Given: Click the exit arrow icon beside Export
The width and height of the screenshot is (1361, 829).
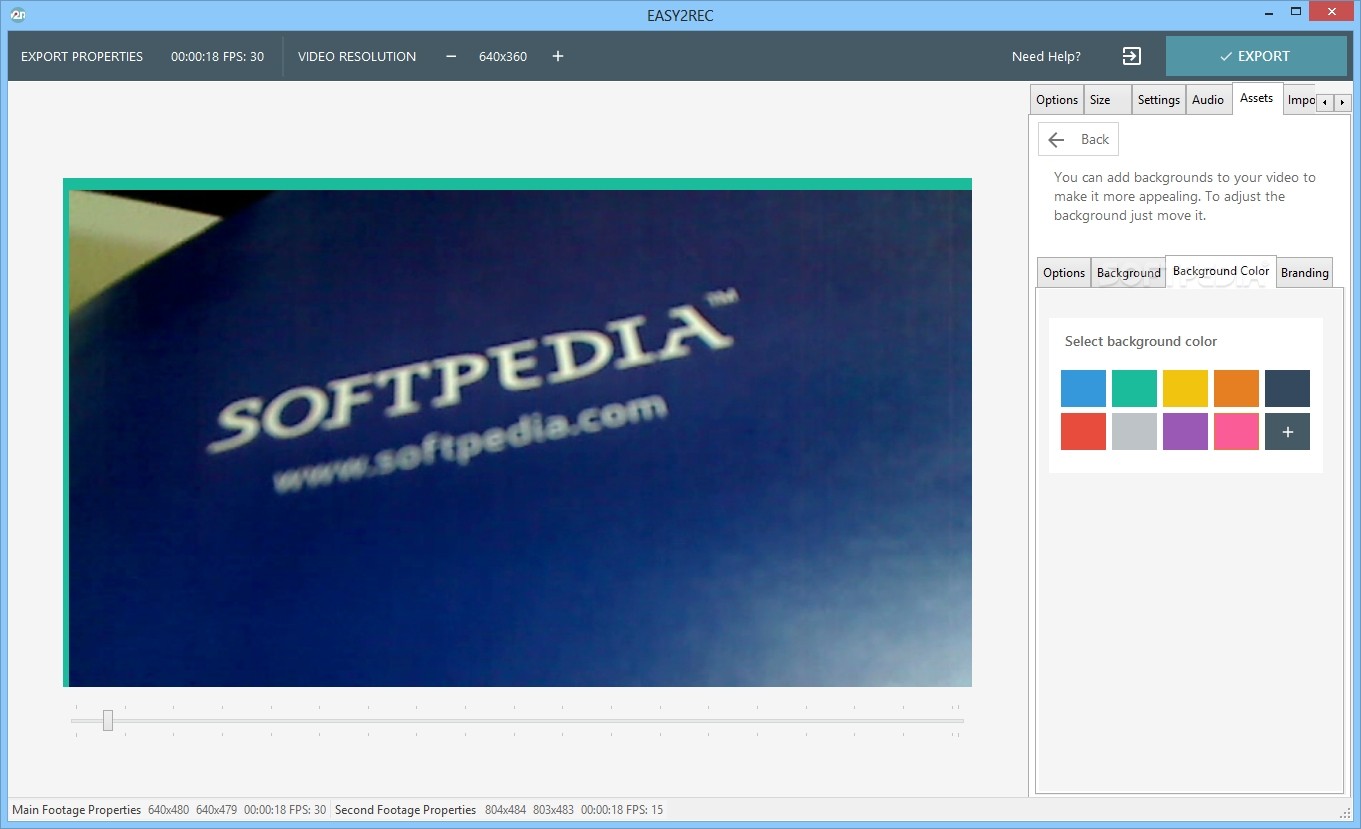Looking at the screenshot, I should [x=1131, y=56].
